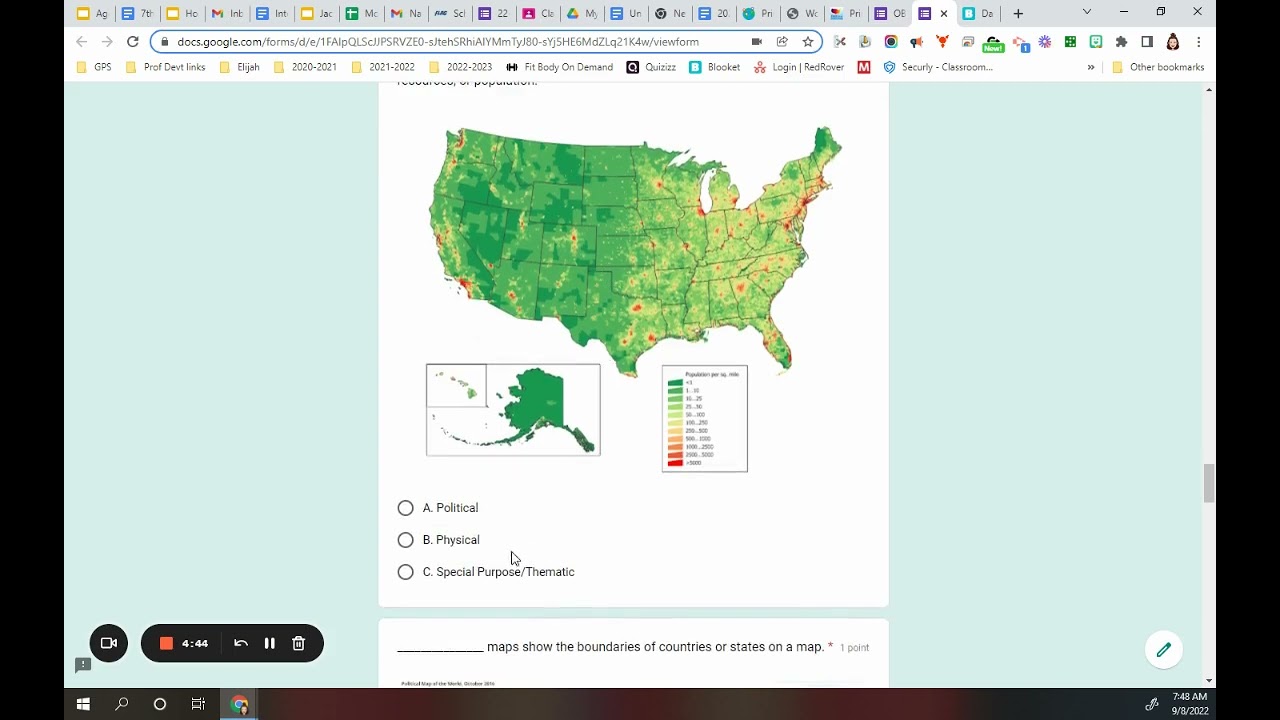
Task: Select the A. Political radio option
Action: [405, 508]
